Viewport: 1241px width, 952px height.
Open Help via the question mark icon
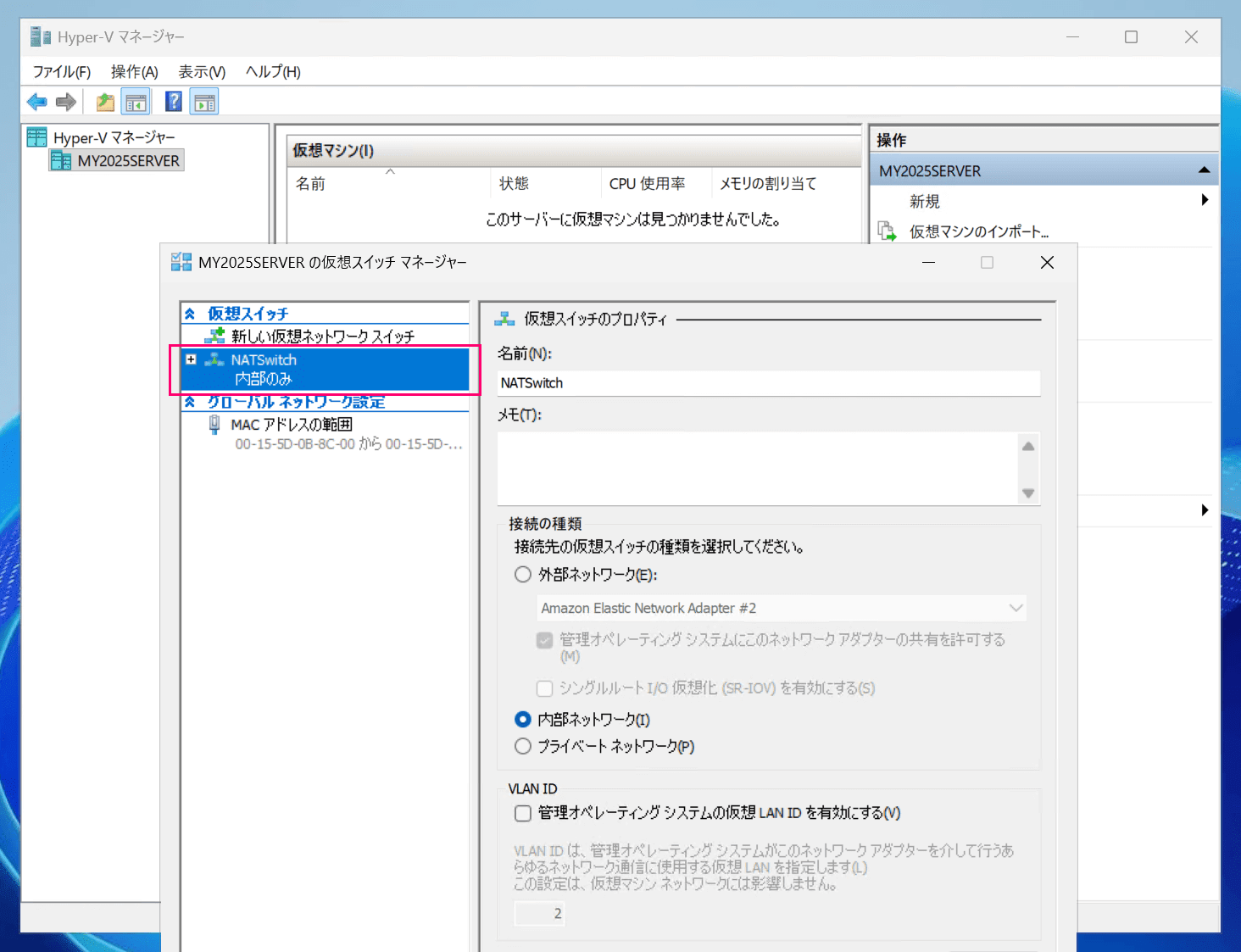coord(172,101)
